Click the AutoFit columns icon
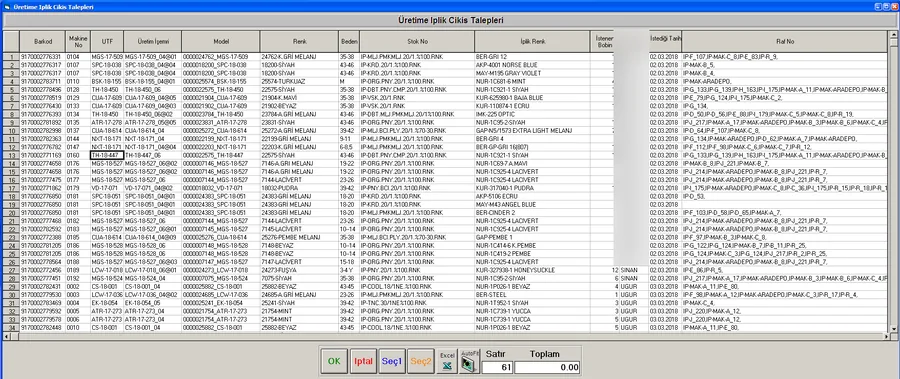 (x=469, y=361)
